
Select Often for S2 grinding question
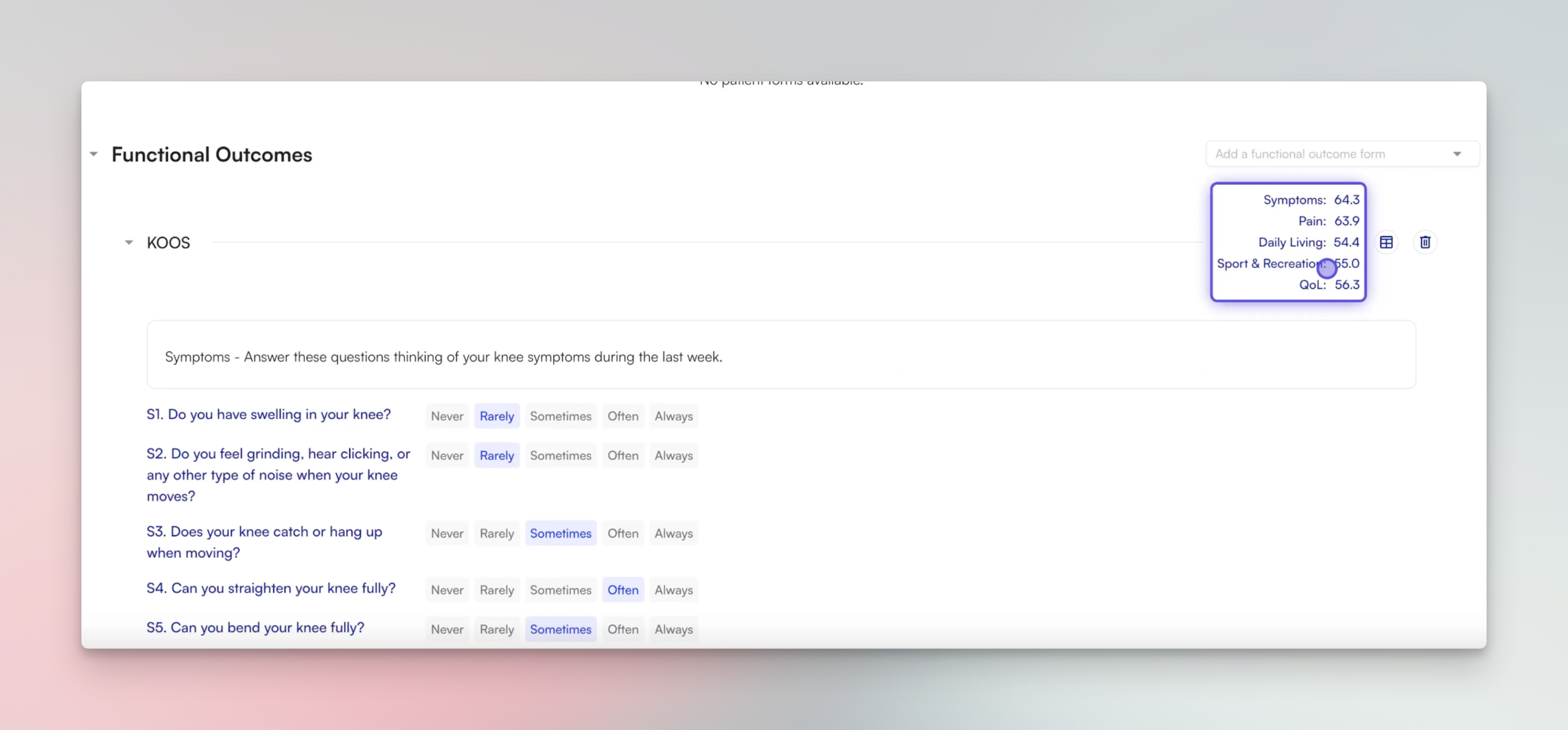coord(623,456)
